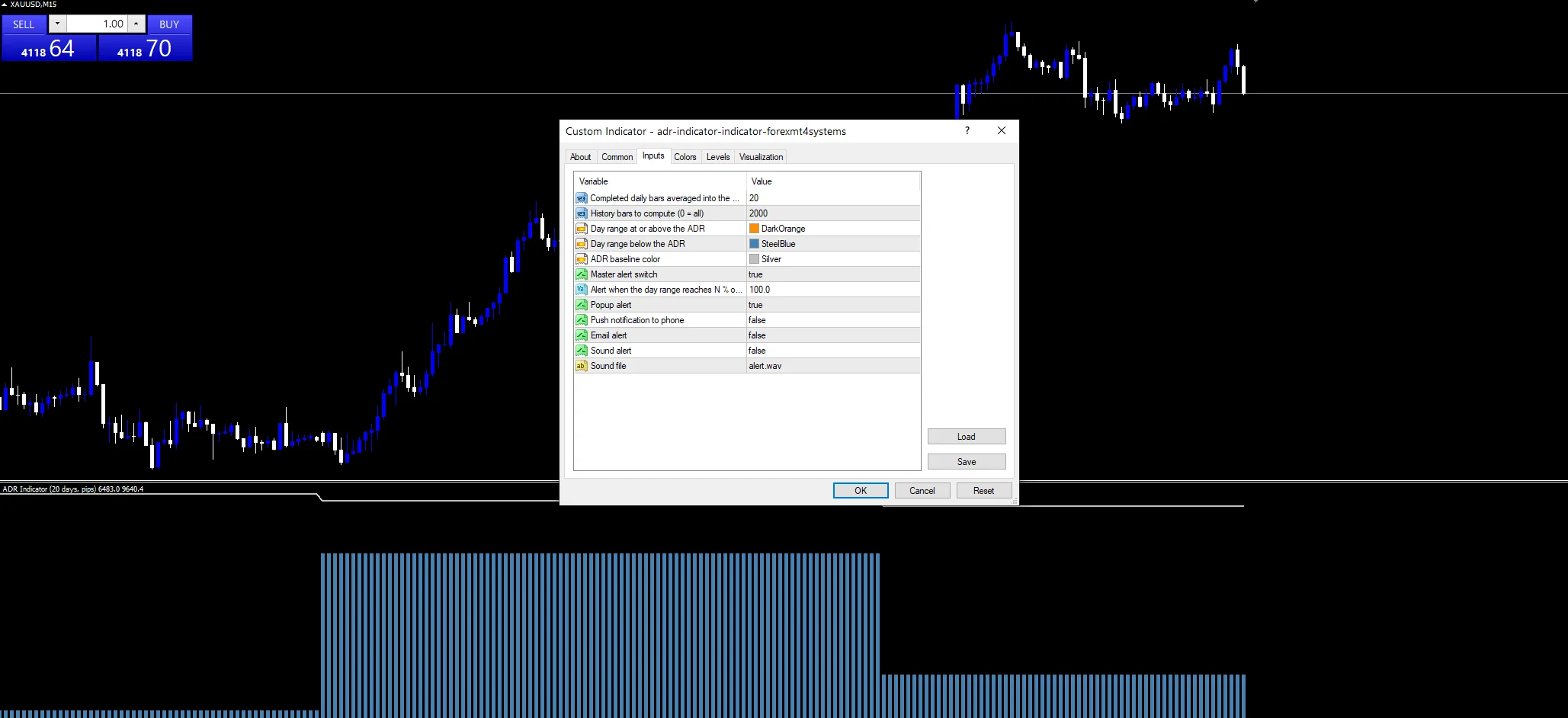
Task: Click the ADR Indicator label in the subwindow
Action: pos(72,489)
